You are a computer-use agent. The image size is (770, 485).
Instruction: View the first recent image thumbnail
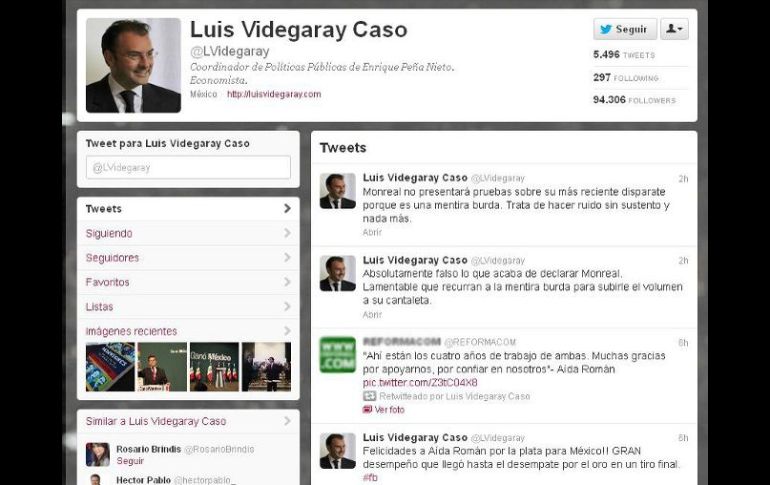pyautogui.click(x=110, y=367)
